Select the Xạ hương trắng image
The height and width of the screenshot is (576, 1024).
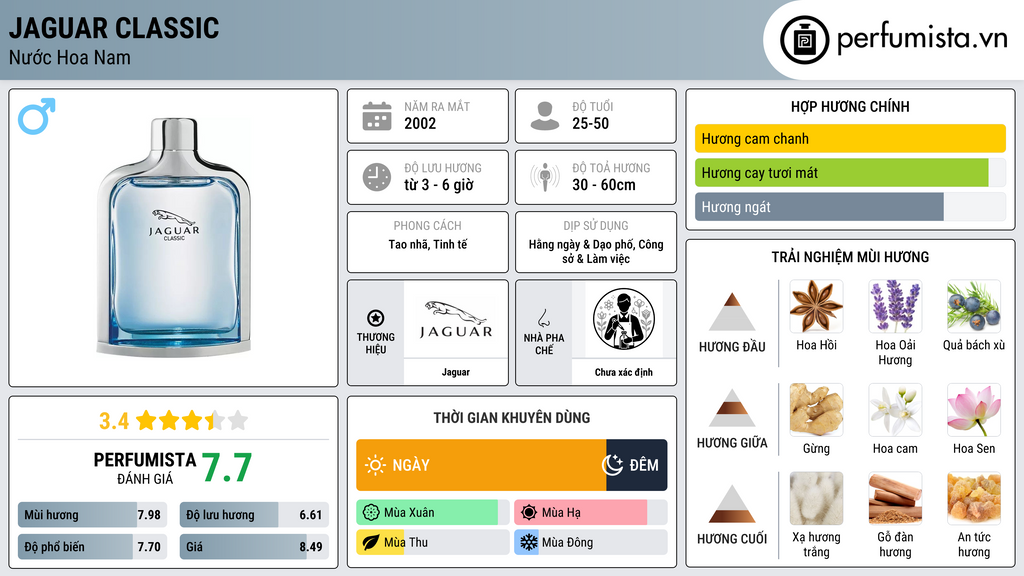[x=816, y=498]
